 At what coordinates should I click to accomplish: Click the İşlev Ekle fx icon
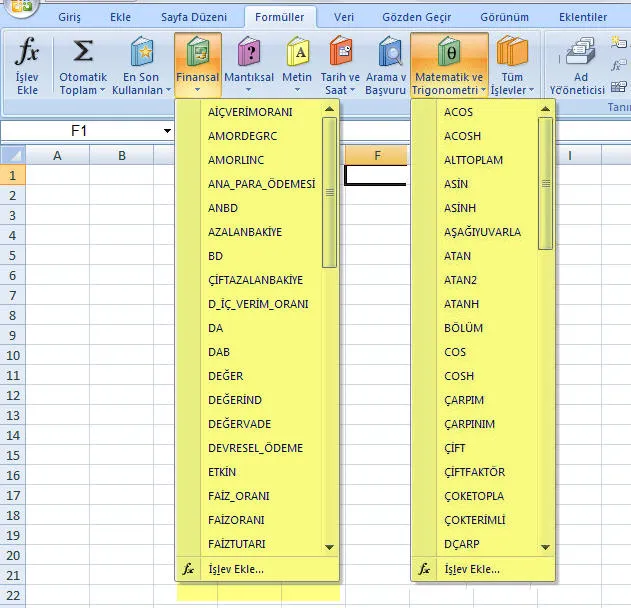27,52
